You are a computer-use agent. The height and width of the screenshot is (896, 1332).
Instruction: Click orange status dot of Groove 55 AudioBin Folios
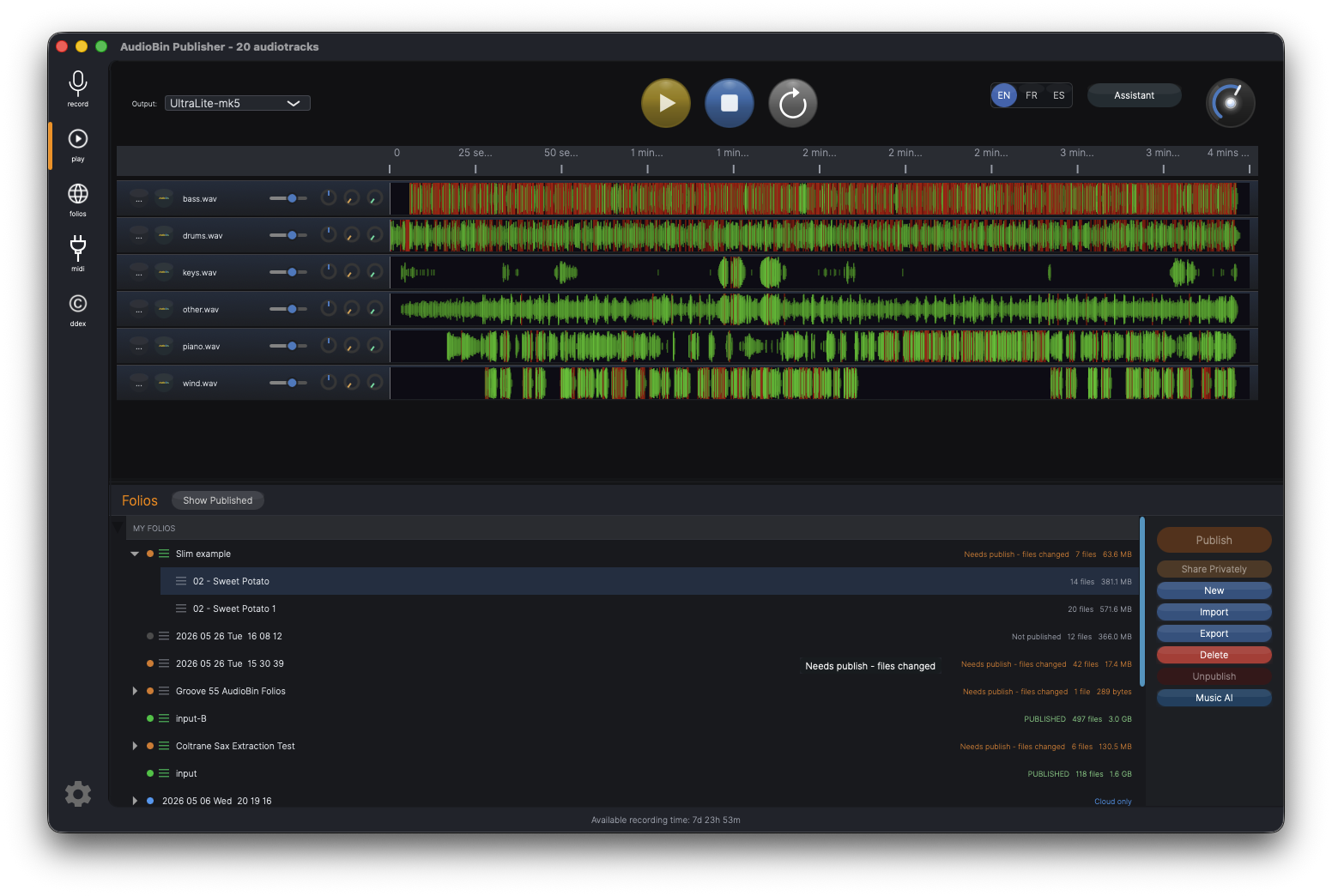tap(150, 691)
